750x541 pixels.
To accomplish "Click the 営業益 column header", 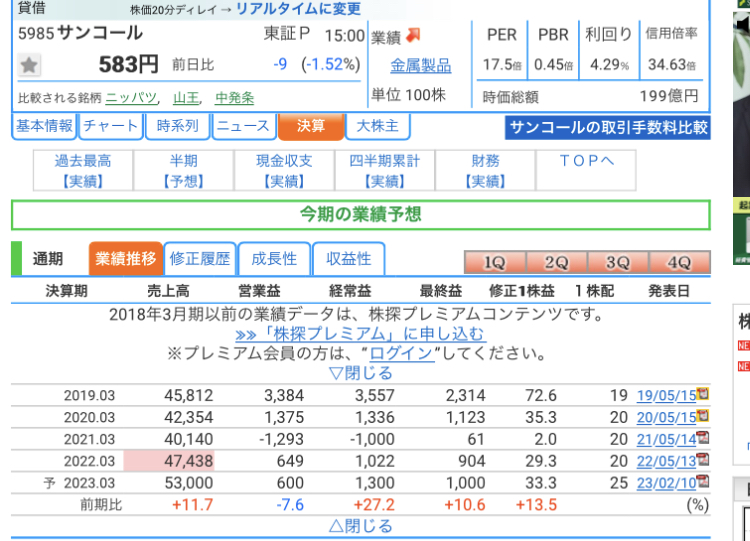I will [x=259, y=291].
